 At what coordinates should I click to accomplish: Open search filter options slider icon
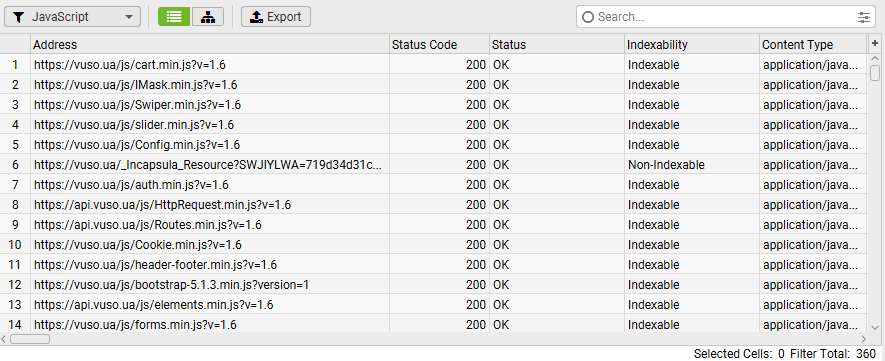(x=864, y=17)
